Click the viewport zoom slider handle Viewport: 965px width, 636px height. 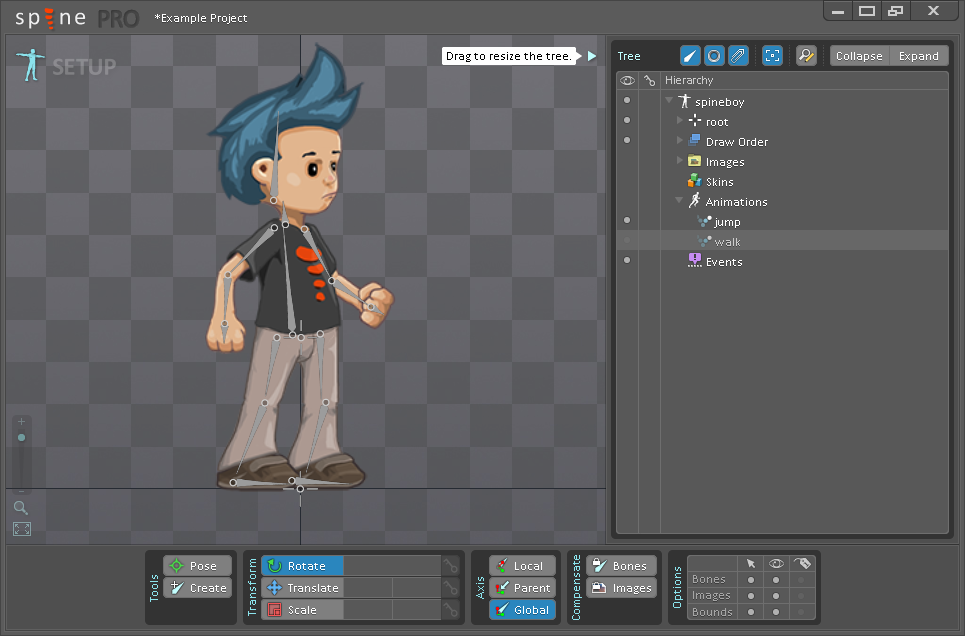coord(21,438)
